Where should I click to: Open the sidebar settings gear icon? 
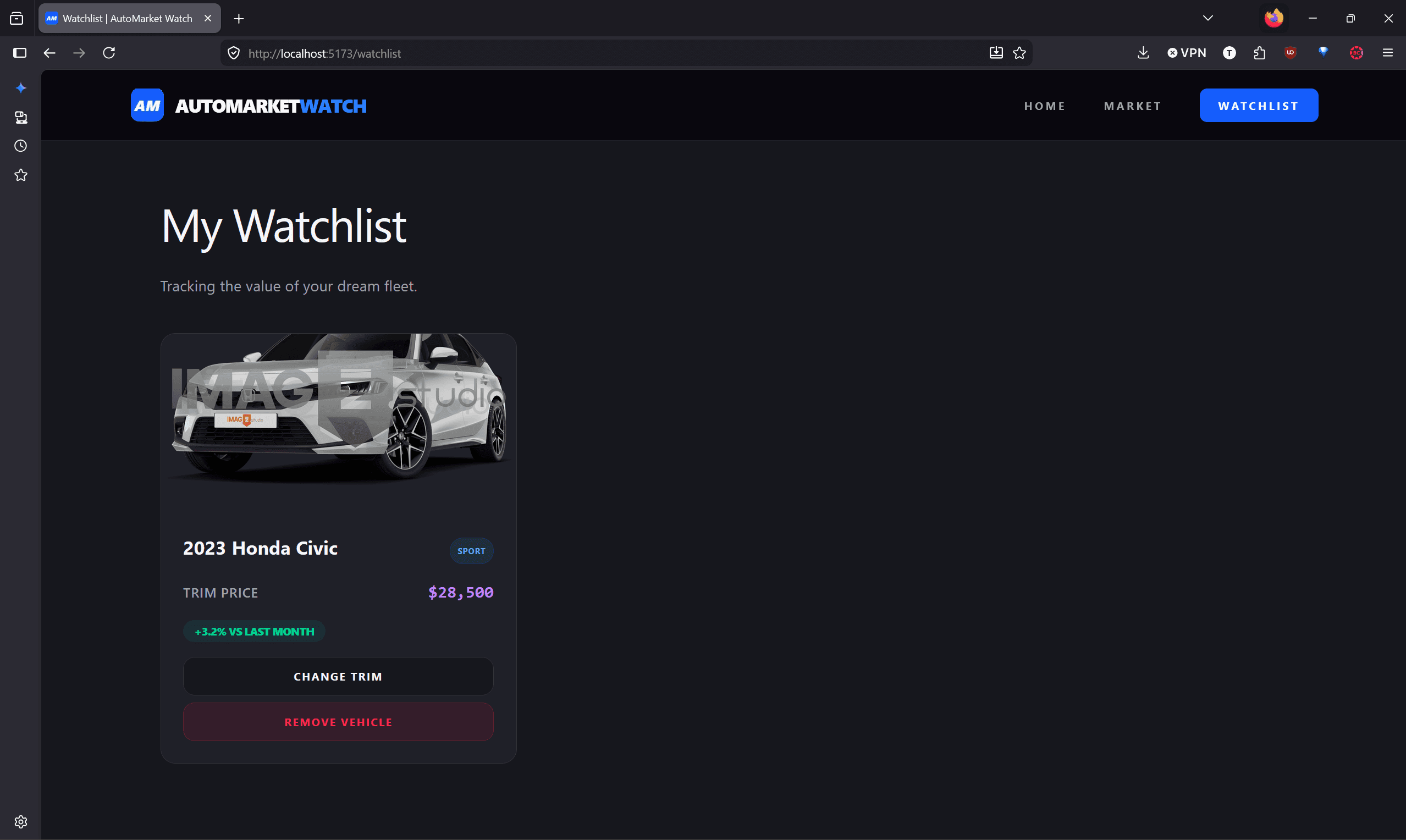click(x=21, y=822)
